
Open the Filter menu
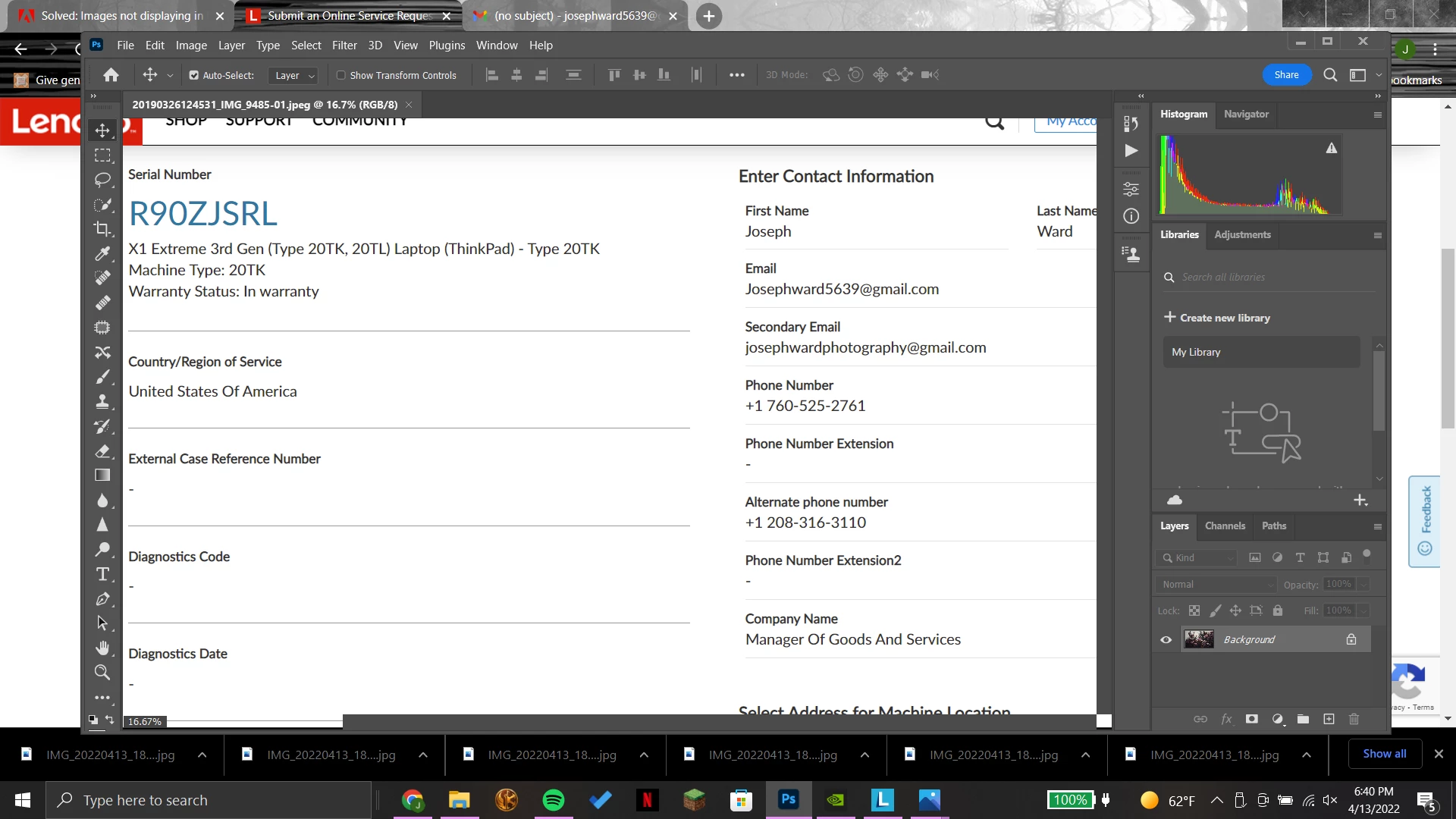coord(344,45)
